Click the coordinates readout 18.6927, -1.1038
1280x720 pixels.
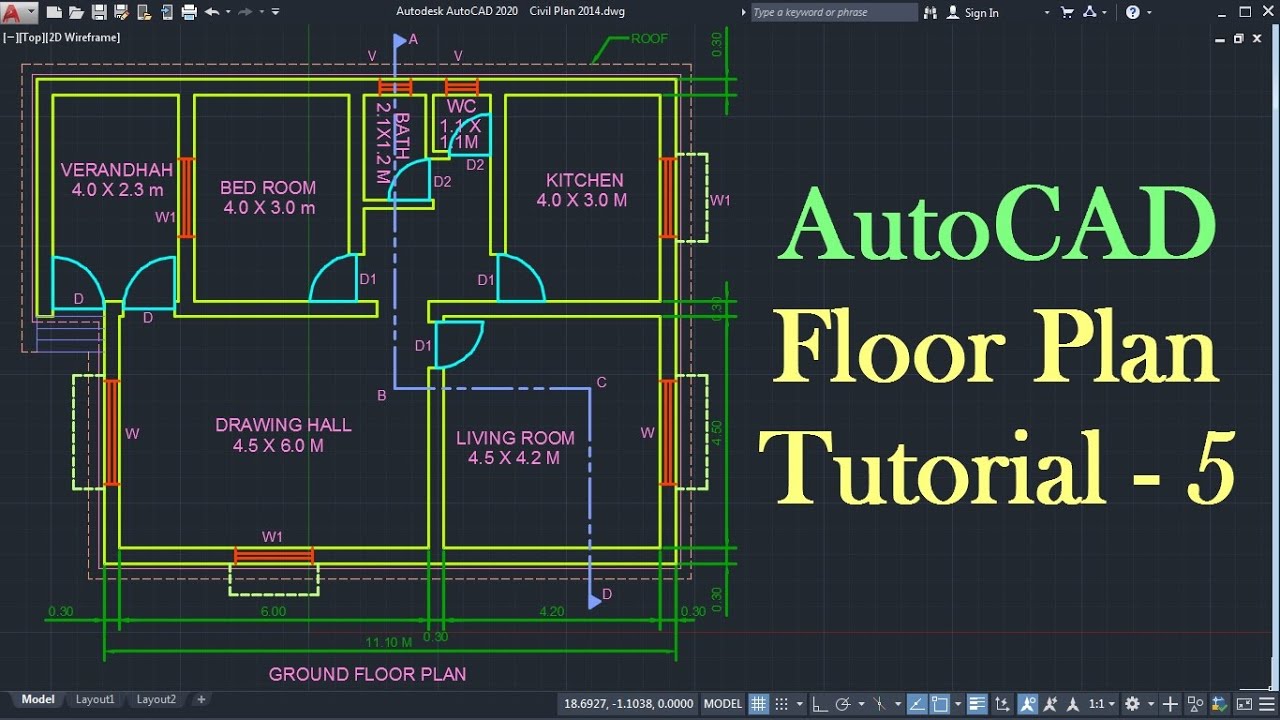(x=628, y=704)
